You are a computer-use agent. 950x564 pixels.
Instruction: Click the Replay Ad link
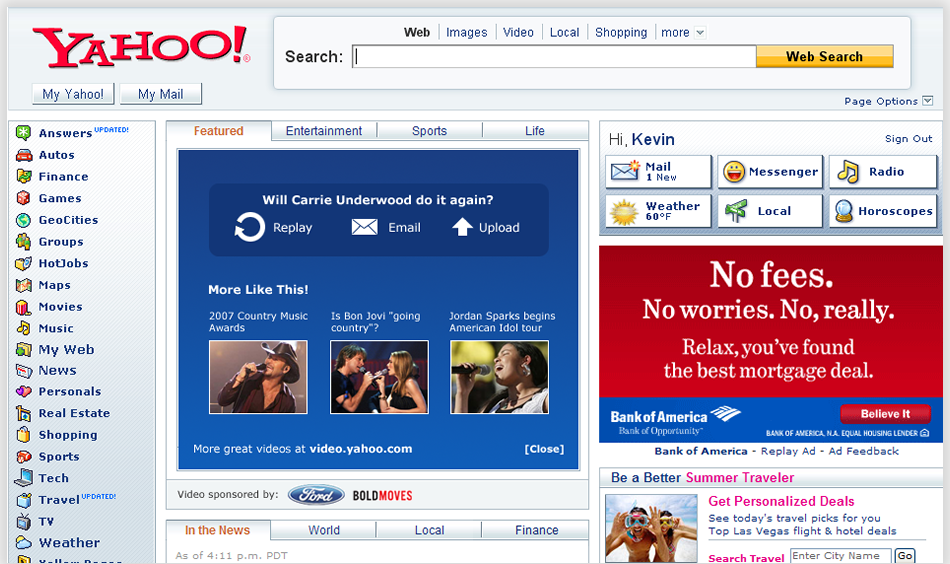[788, 451]
